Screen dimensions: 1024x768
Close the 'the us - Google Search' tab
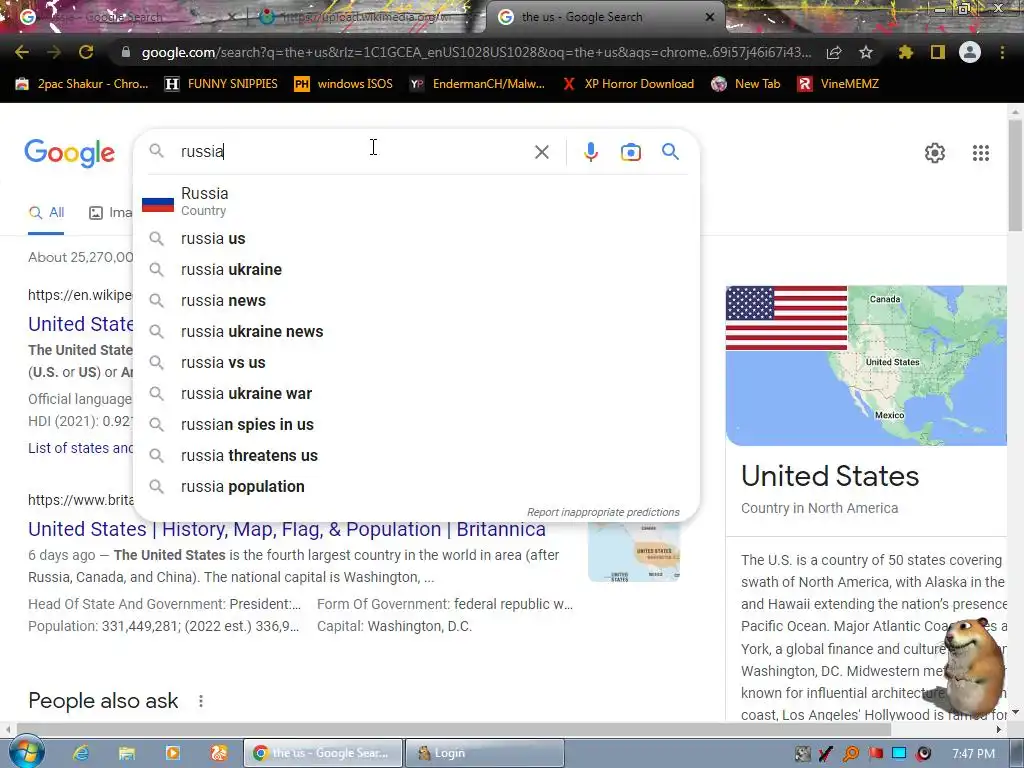pos(709,17)
